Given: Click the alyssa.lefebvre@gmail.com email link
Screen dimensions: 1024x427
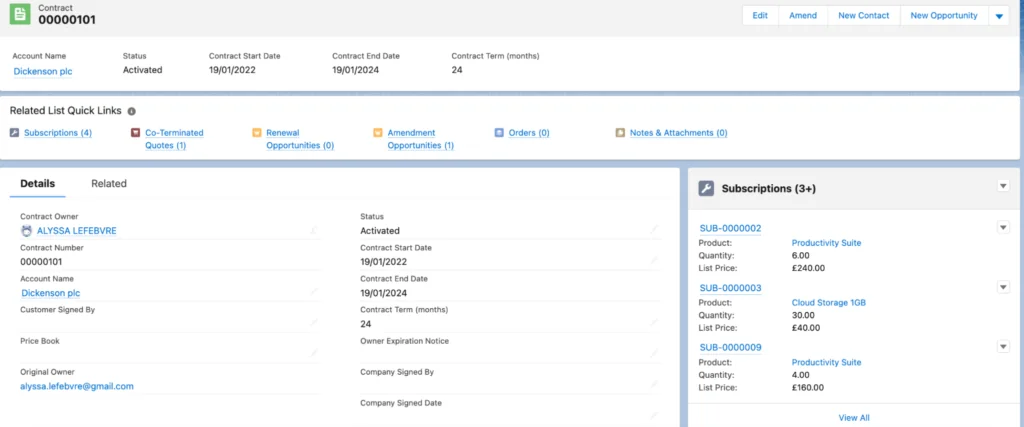Looking at the screenshot, I should pyautogui.click(x=77, y=386).
